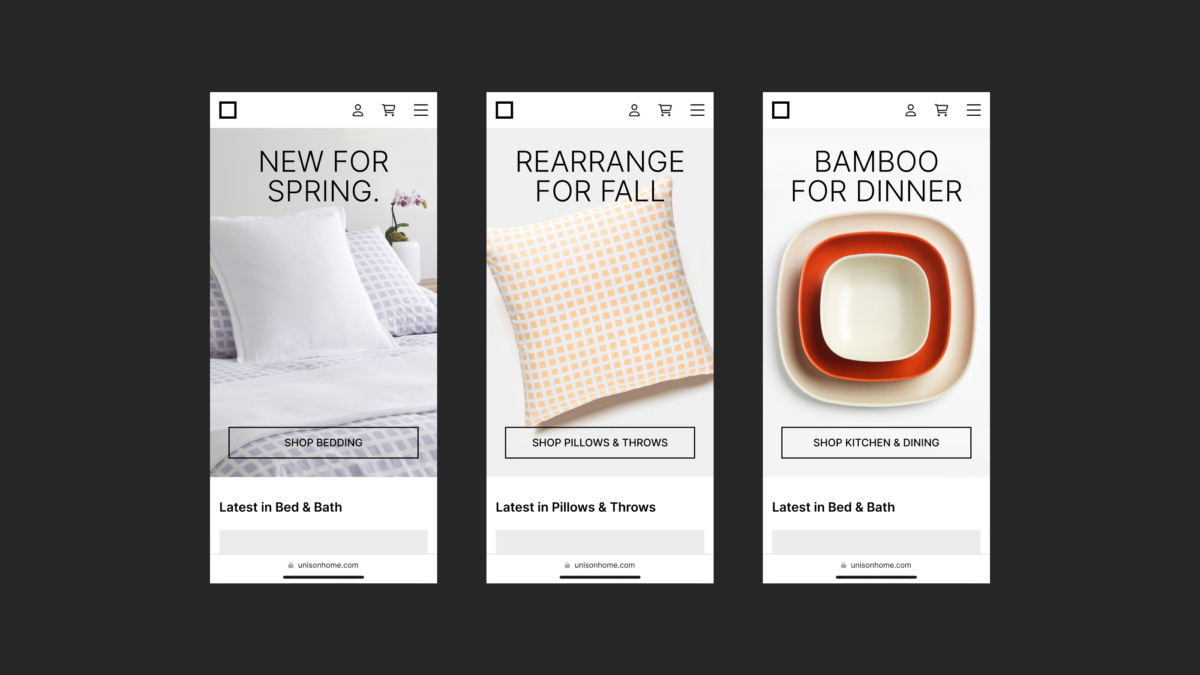This screenshot has height=675, width=1200.
Task: Click the Shop Kitchen & Dining button
Action: coord(876,443)
